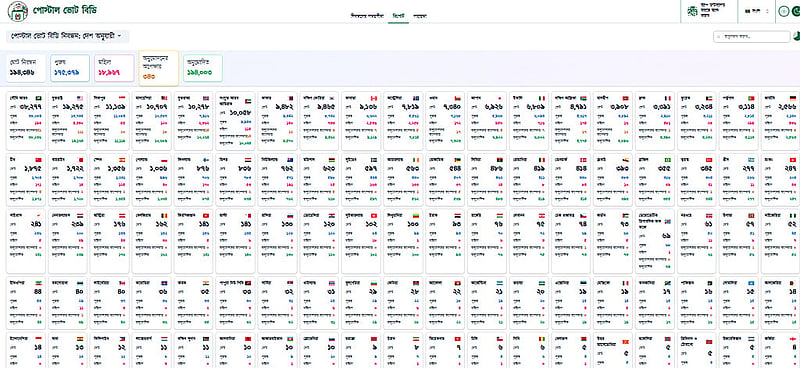Click the search input field

coord(752,37)
